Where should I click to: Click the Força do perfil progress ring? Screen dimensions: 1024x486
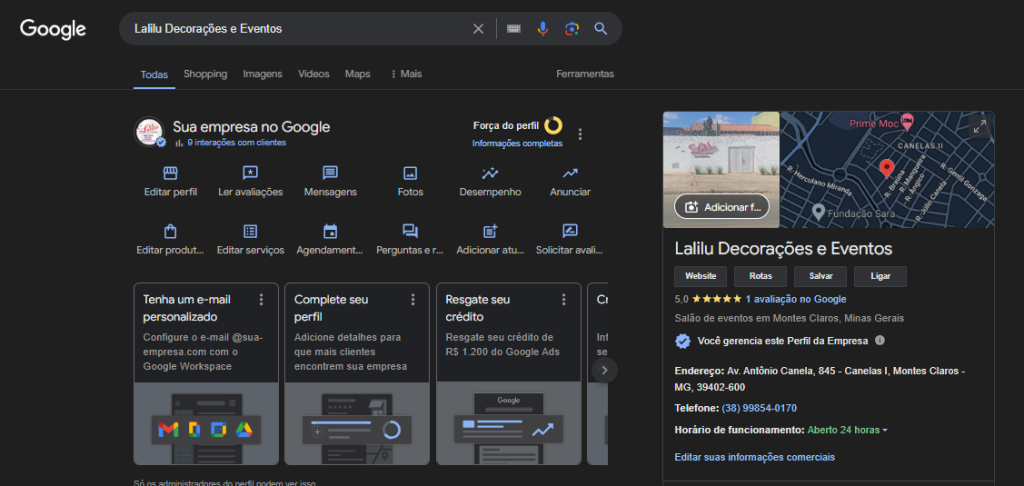(553, 125)
